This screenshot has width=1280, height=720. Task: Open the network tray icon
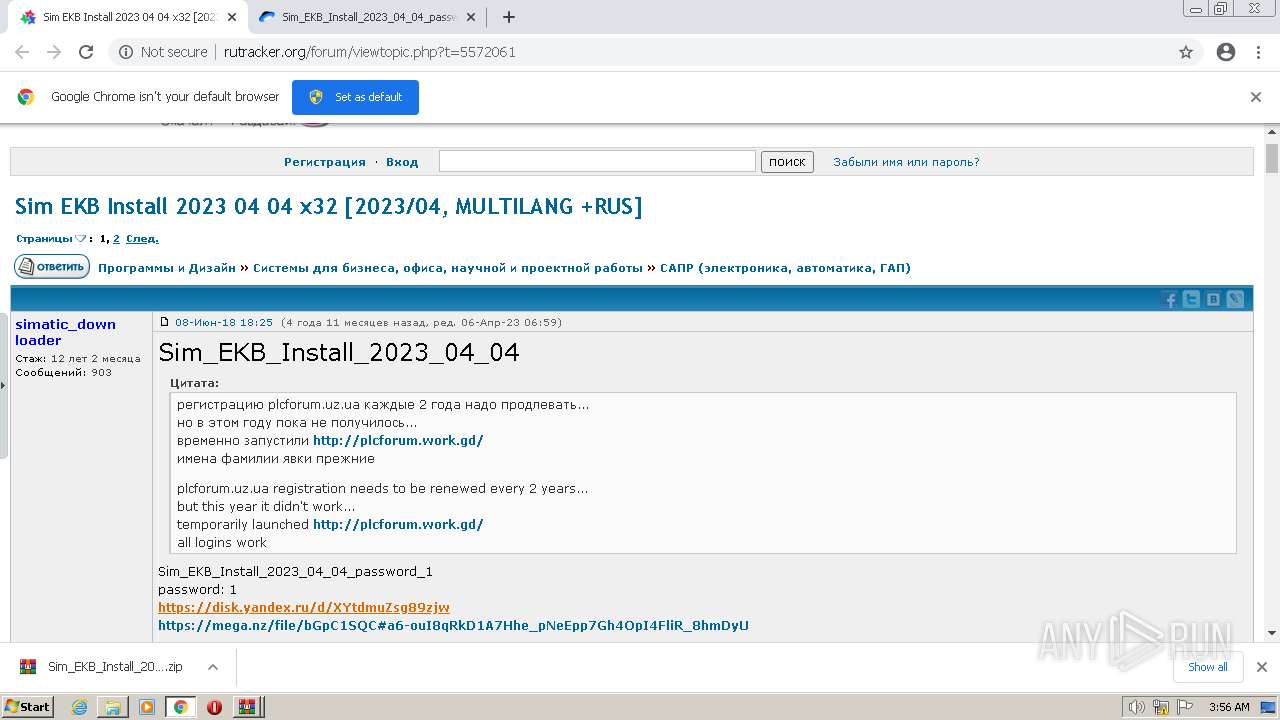(1161, 707)
